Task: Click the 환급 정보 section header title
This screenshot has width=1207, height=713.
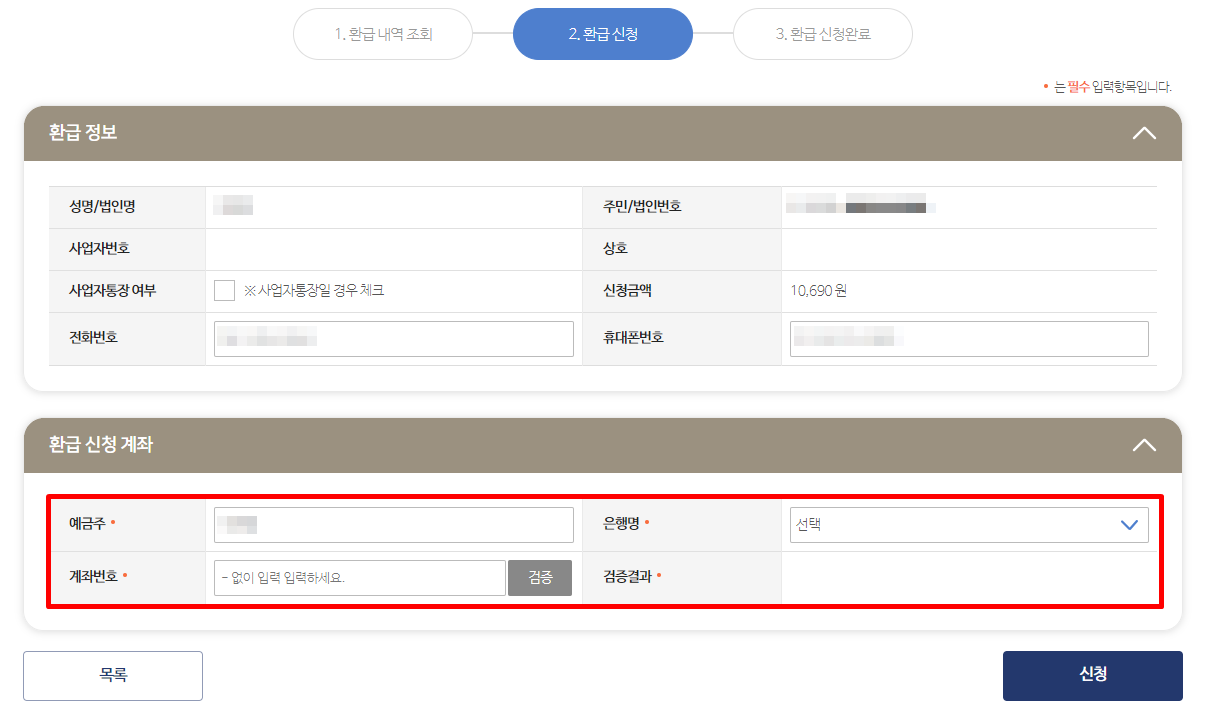Action: coord(83,133)
